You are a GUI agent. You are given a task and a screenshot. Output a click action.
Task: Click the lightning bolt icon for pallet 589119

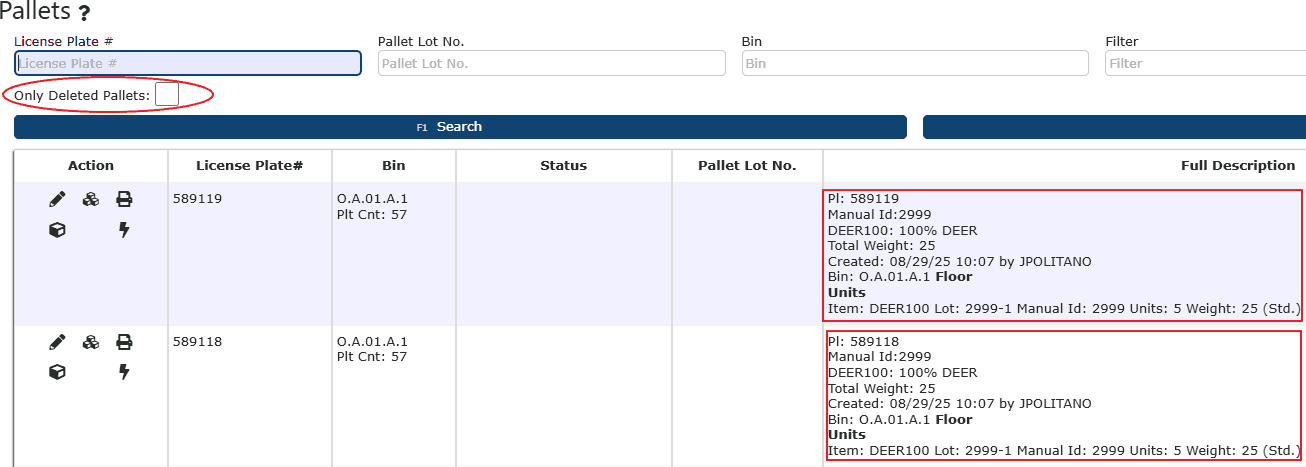click(124, 230)
